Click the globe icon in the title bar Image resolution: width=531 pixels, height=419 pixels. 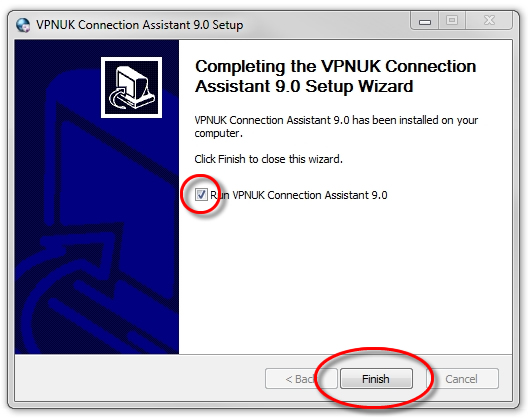23,25
